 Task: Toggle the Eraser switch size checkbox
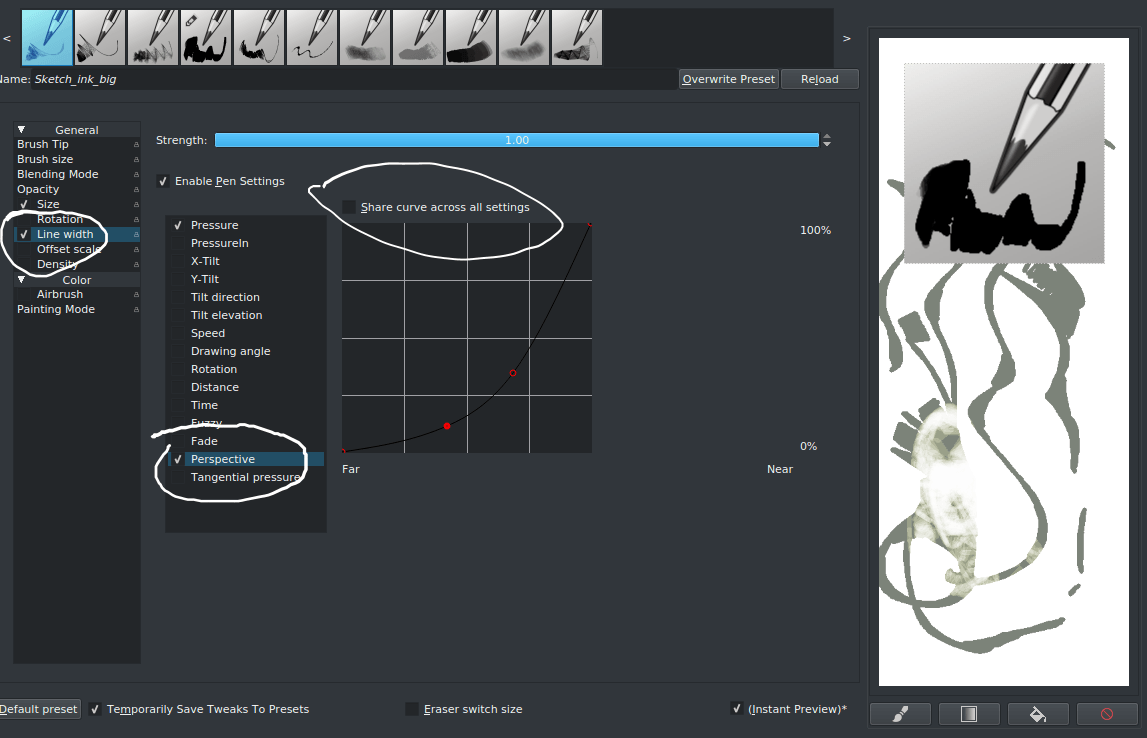(x=412, y=708)
